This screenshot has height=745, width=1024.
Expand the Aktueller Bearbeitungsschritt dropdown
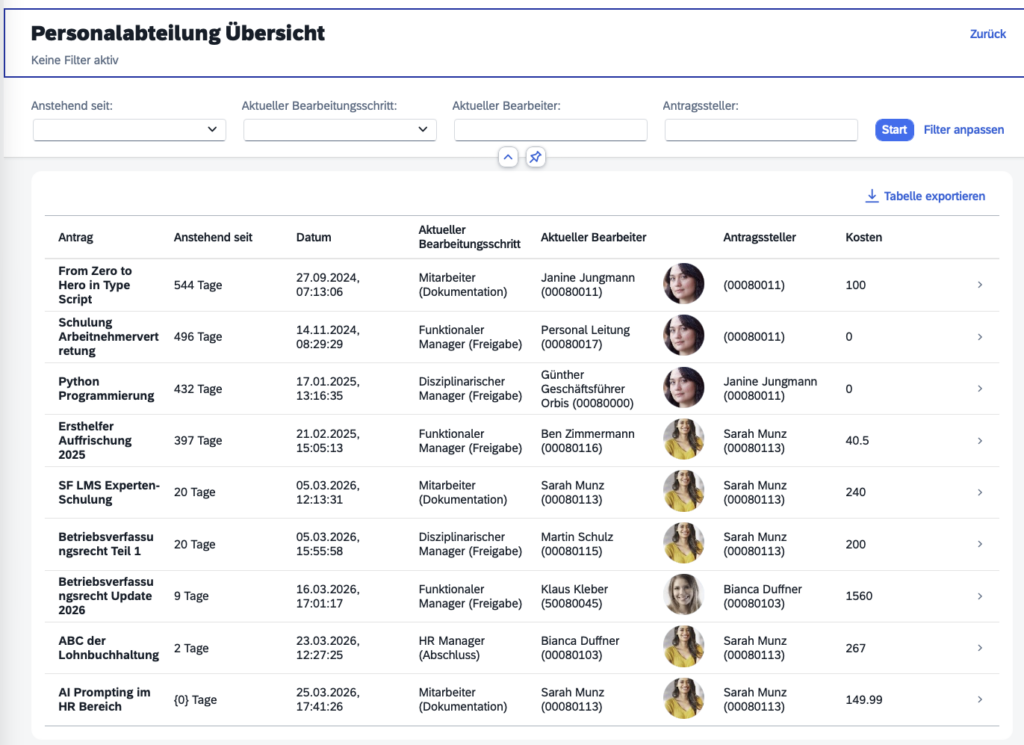pos(340,130)
